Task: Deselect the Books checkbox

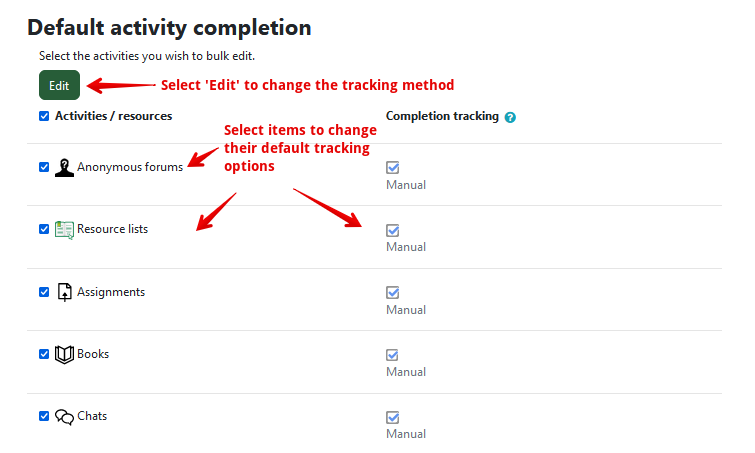Action: (44, 354)
